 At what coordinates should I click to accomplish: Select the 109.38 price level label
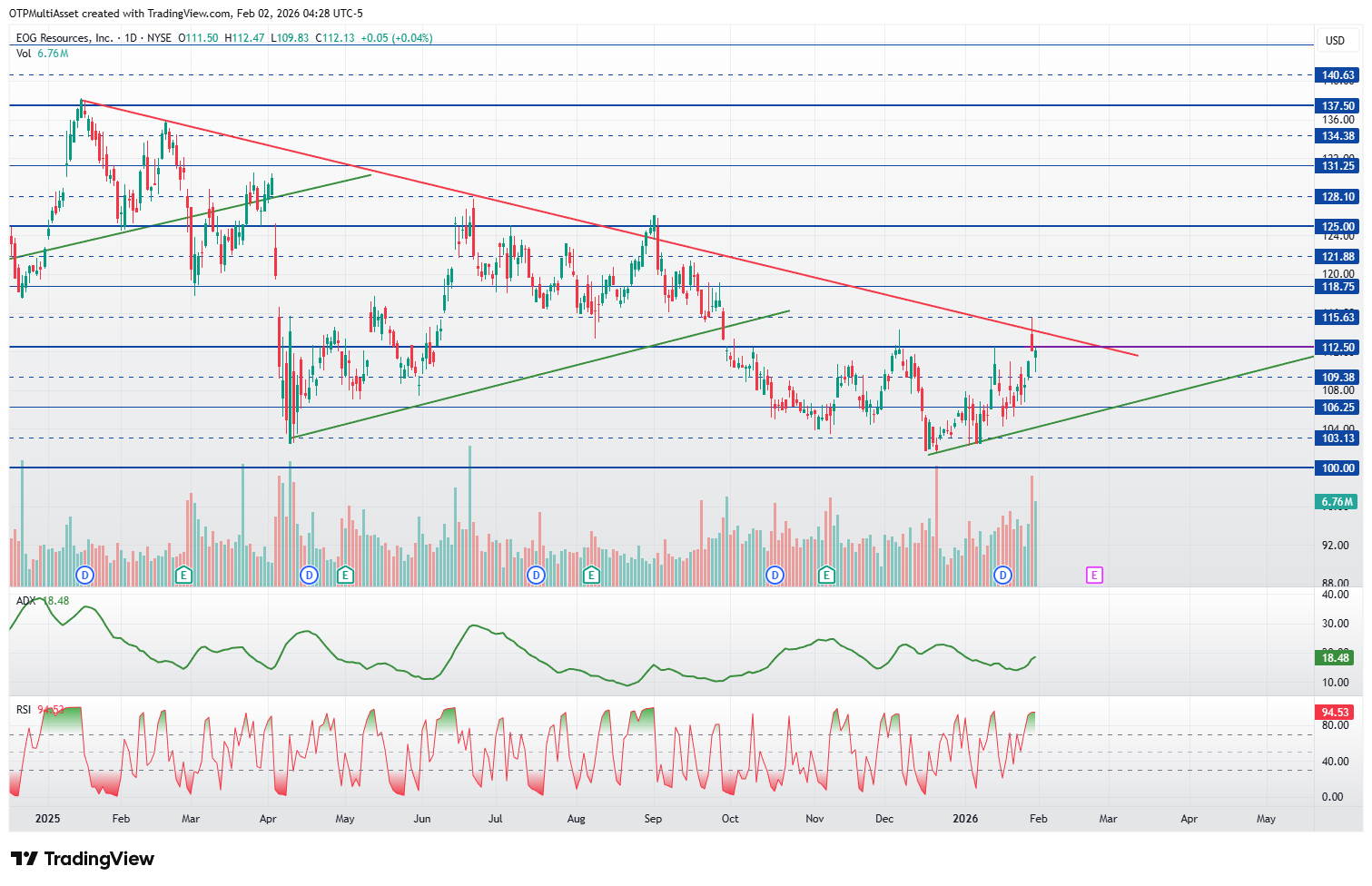click(1338, 377)
